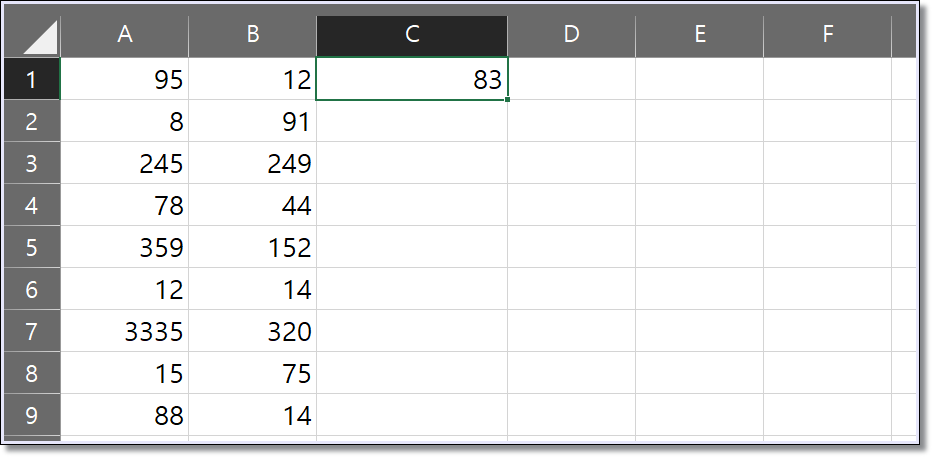Select column E header
This screenshot has height=472, width=932.
point(700,36)
